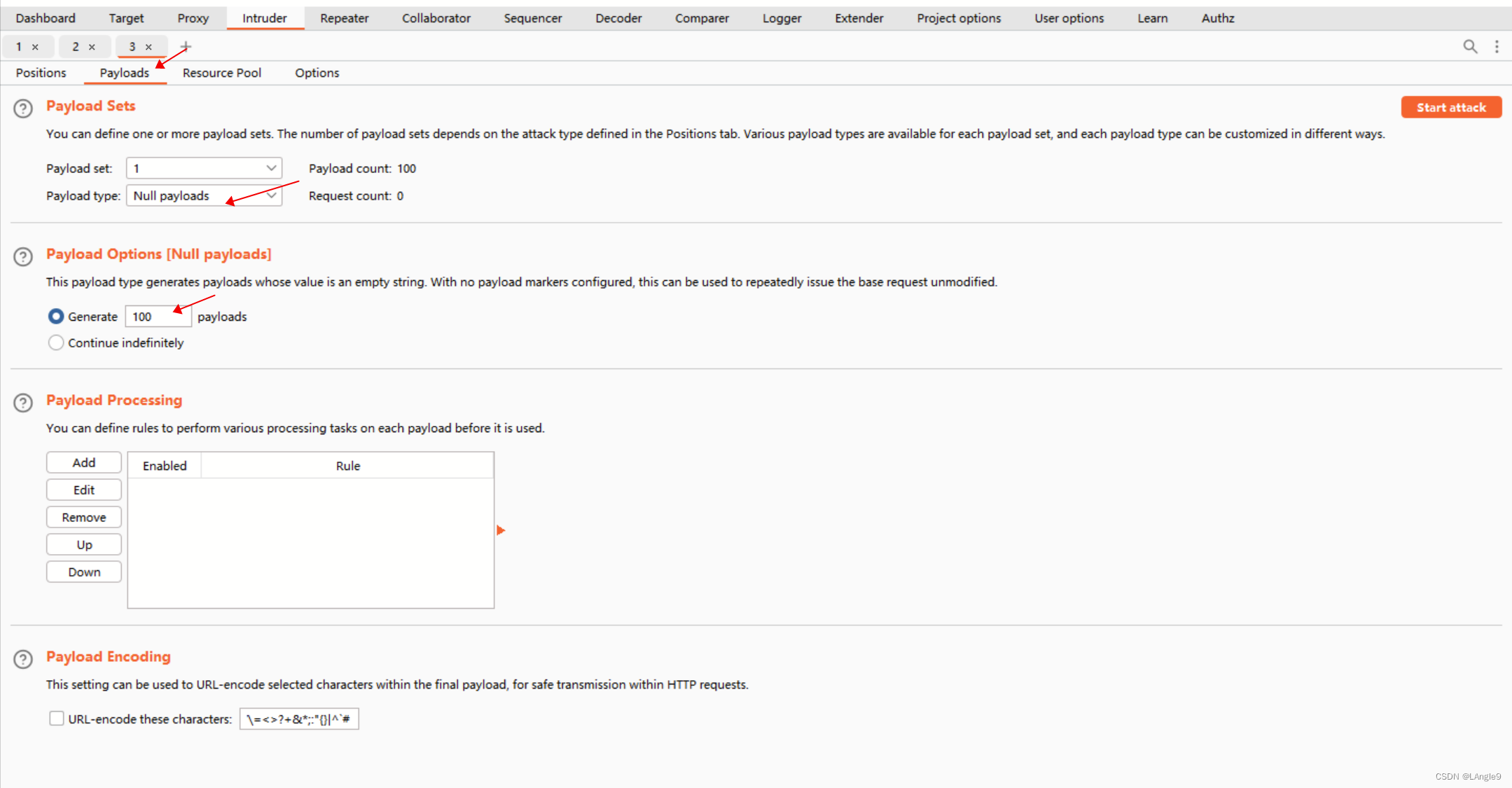Switch to the Repeater tab
The width and height of the screenshot is (1512, 788).
[344, 18]
